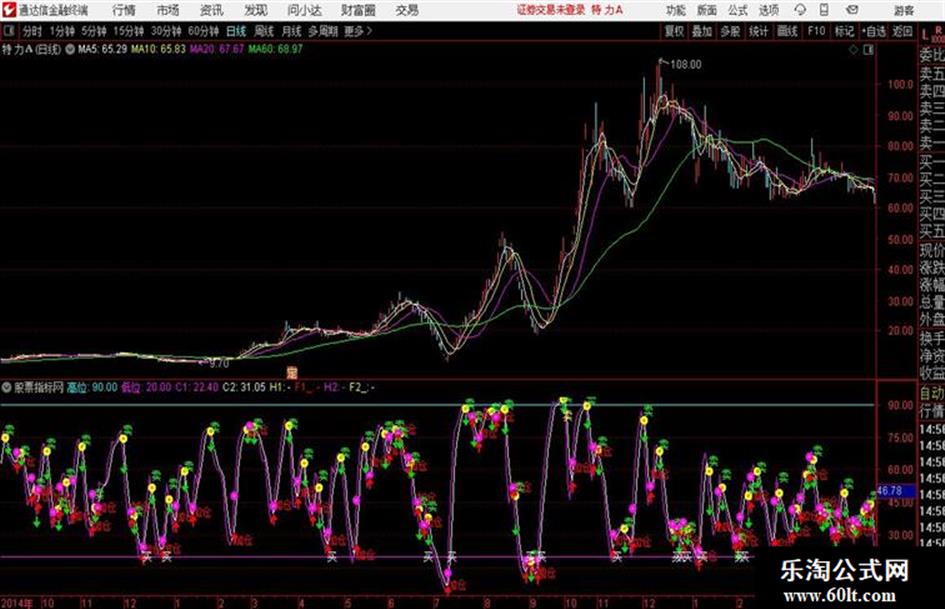Click the 低位: 20.00 indicator label
This screenshot has height=609, width=945.
[146, 387]
